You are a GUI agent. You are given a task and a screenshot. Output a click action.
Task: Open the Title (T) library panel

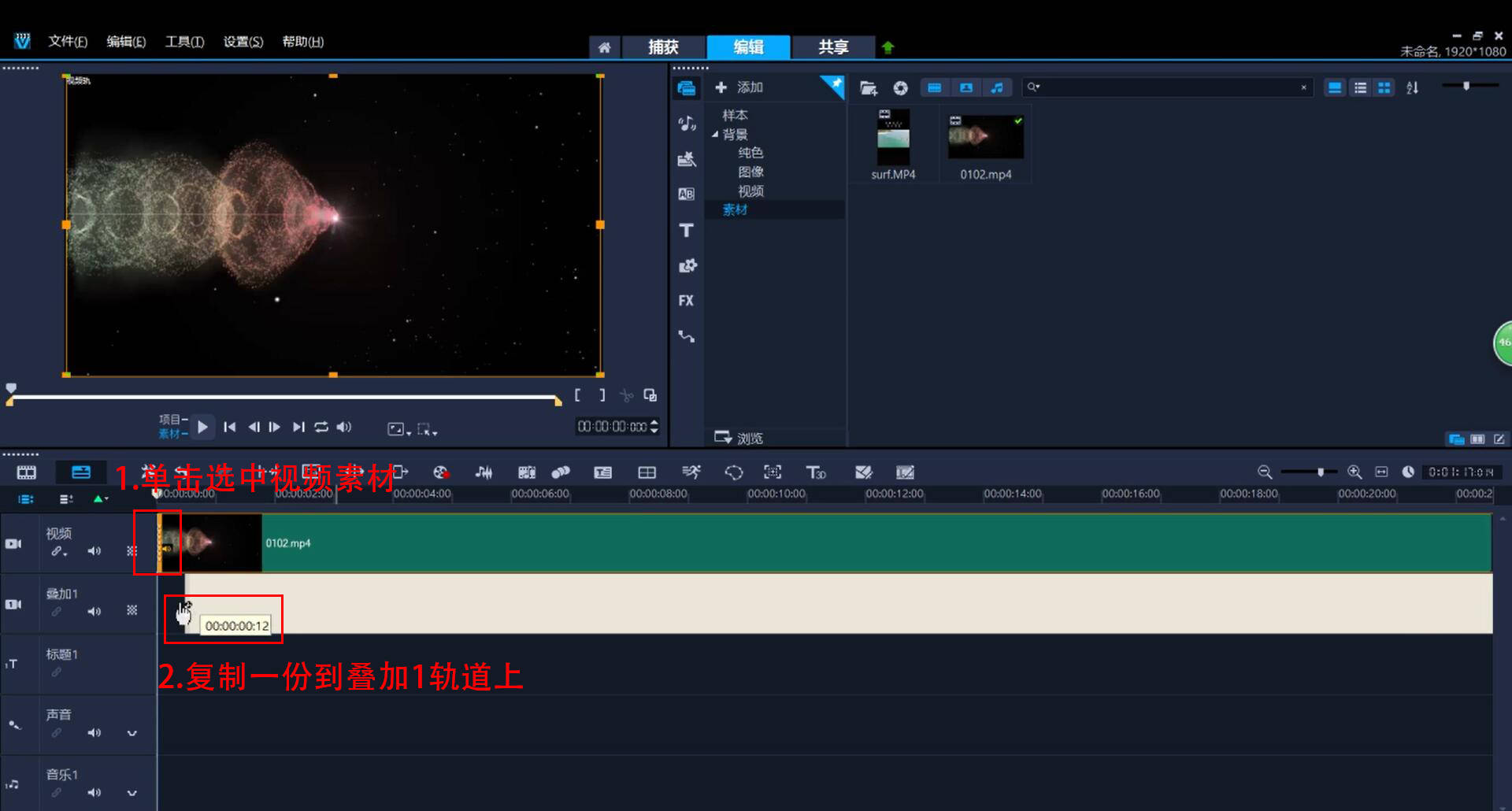686,230
